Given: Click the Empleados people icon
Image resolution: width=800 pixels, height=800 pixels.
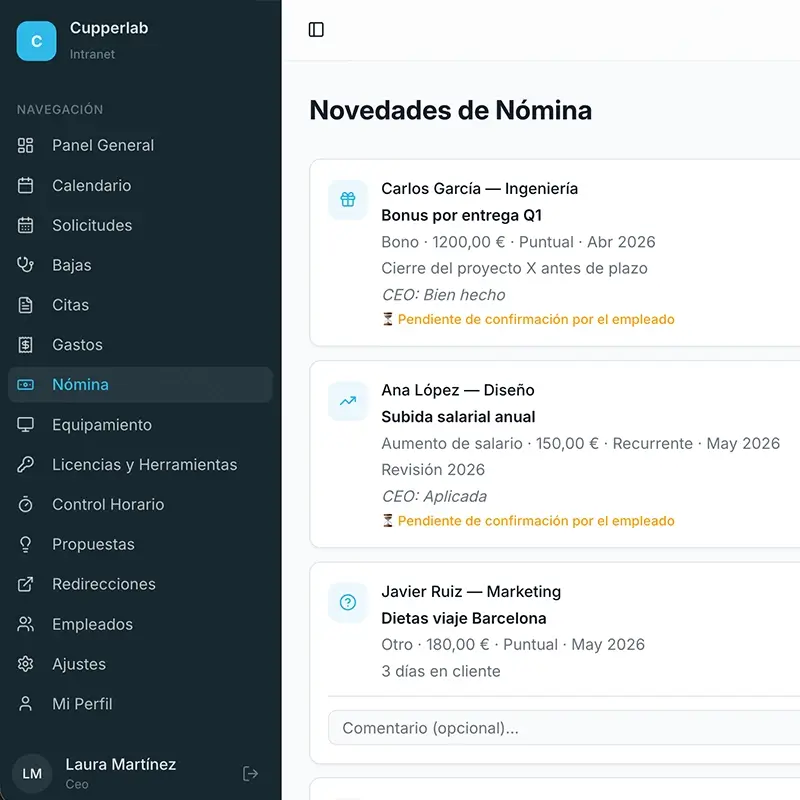Looking at the screenshot, I should tap(25, 624).
